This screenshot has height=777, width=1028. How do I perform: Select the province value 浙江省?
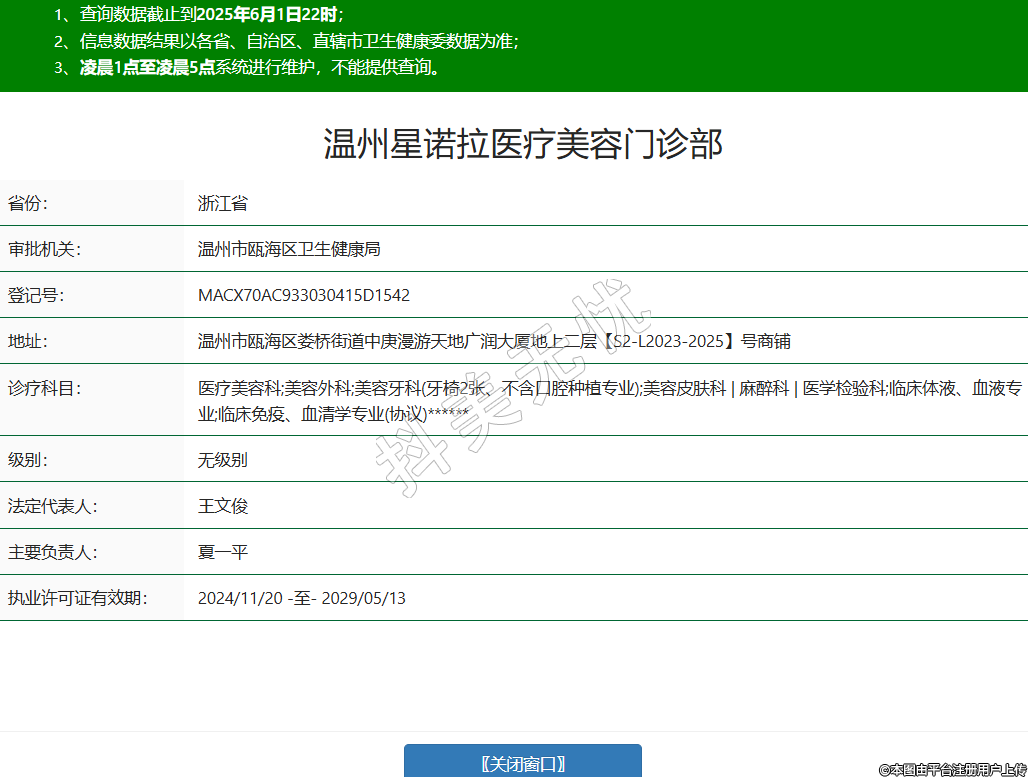pos(222,204)
